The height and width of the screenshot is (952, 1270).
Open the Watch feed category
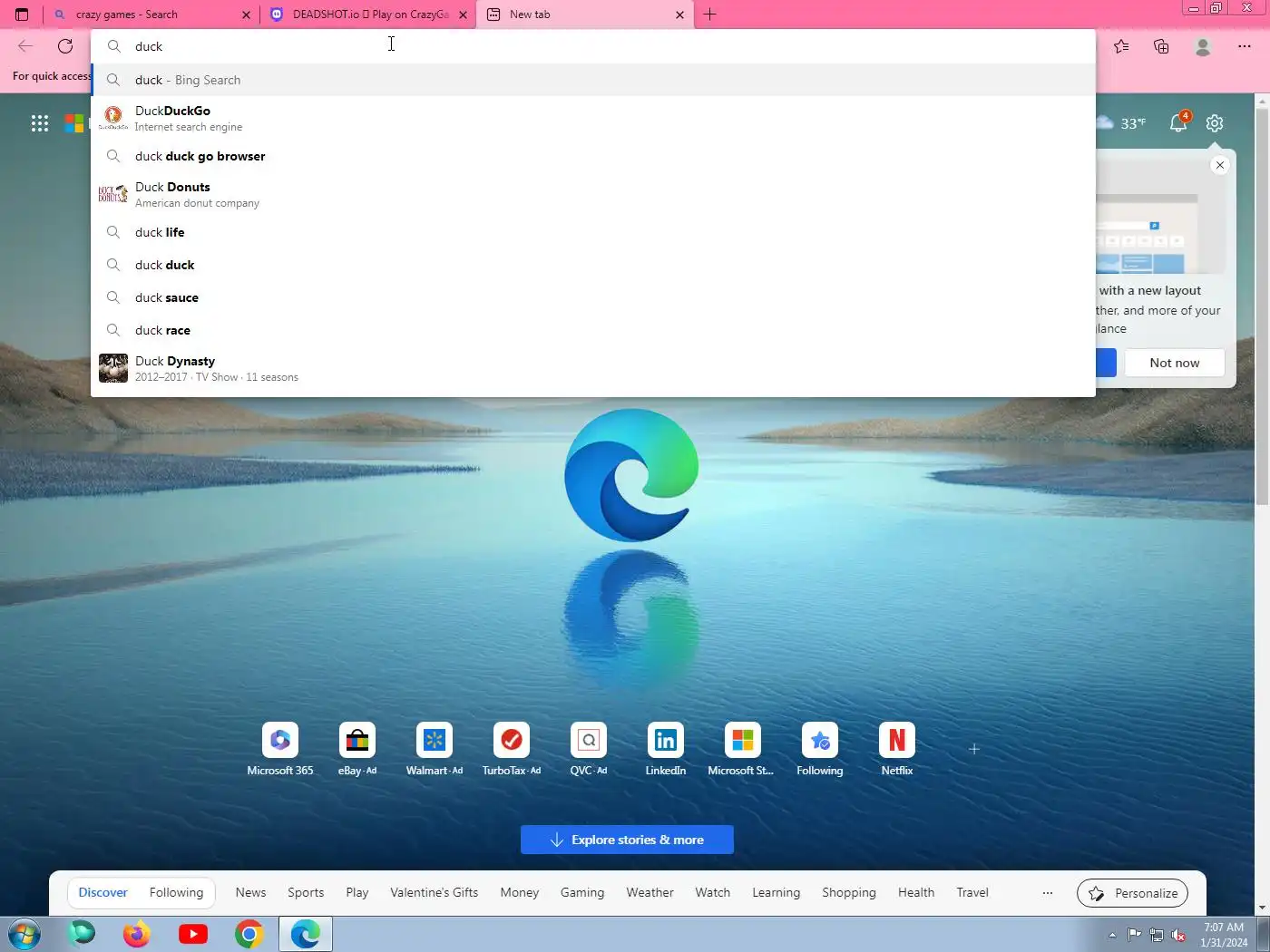[x=713, y=893]
